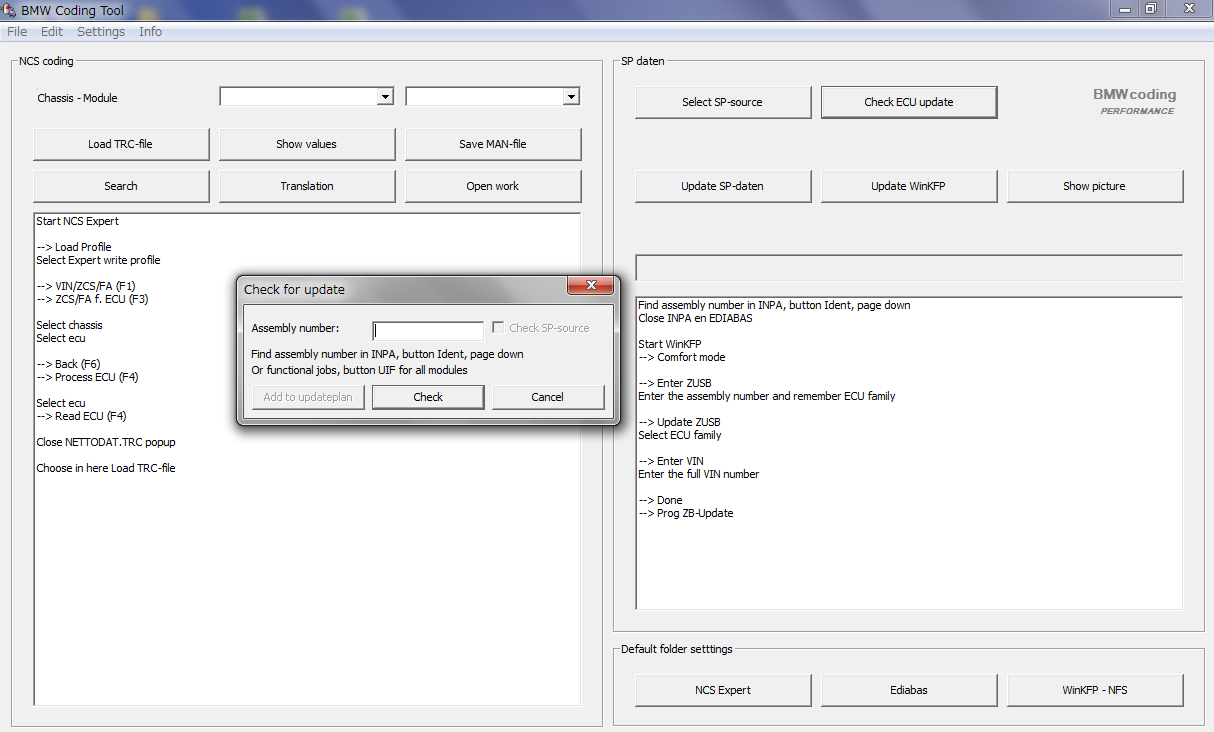1214x732 pixels.
Task: Click 'Select Expert write profile' text
Action: pos(98,260)
